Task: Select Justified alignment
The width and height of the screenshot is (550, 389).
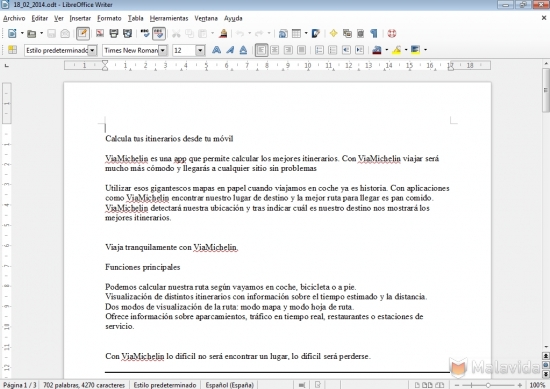Action: click(301, 50)
